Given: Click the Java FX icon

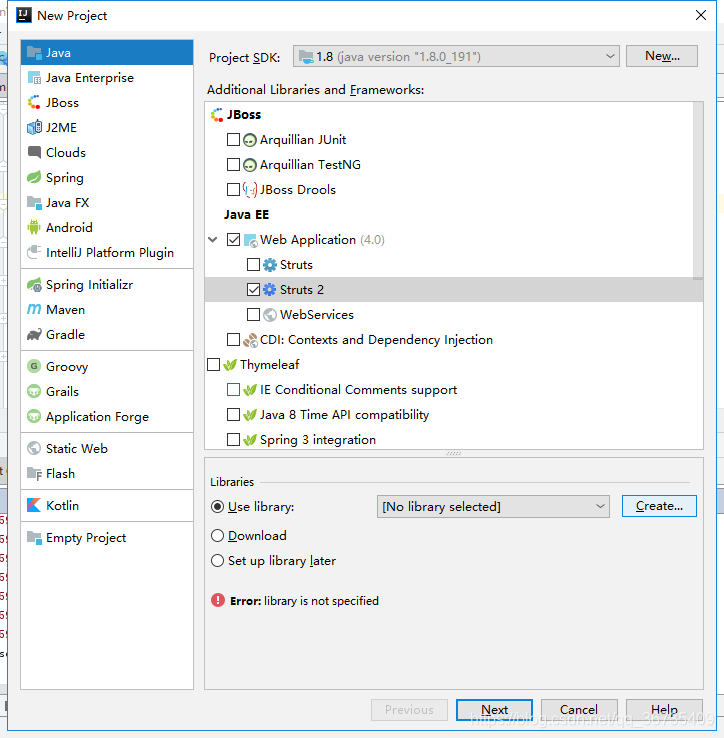Looking at the screenshot, I should coord(34,202).
